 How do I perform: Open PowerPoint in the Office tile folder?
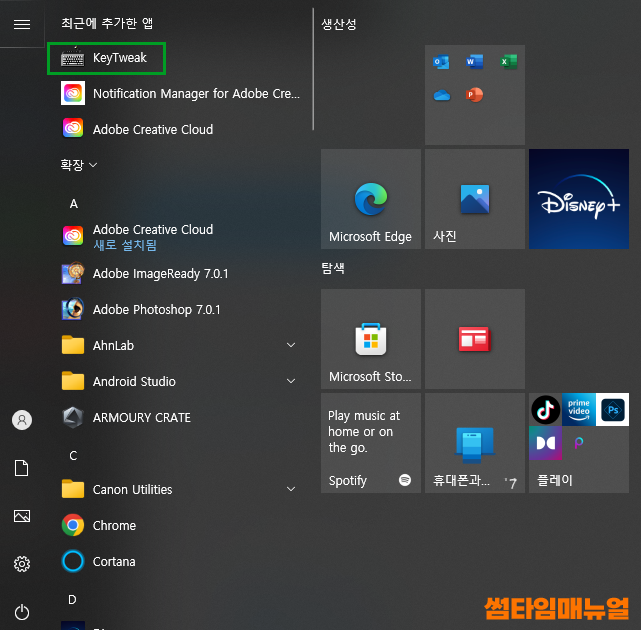[475, 95]
